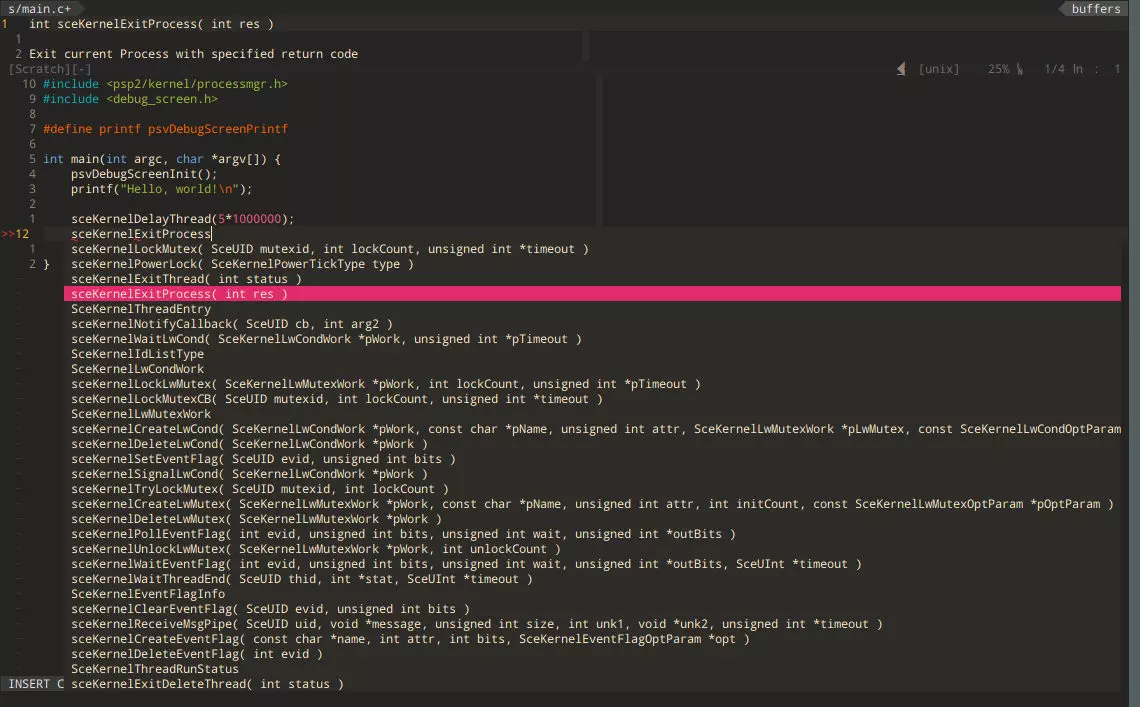Click the INSERT mode indicator
The height and width of the screenshot is (707, 1140).
click(30, 684)
